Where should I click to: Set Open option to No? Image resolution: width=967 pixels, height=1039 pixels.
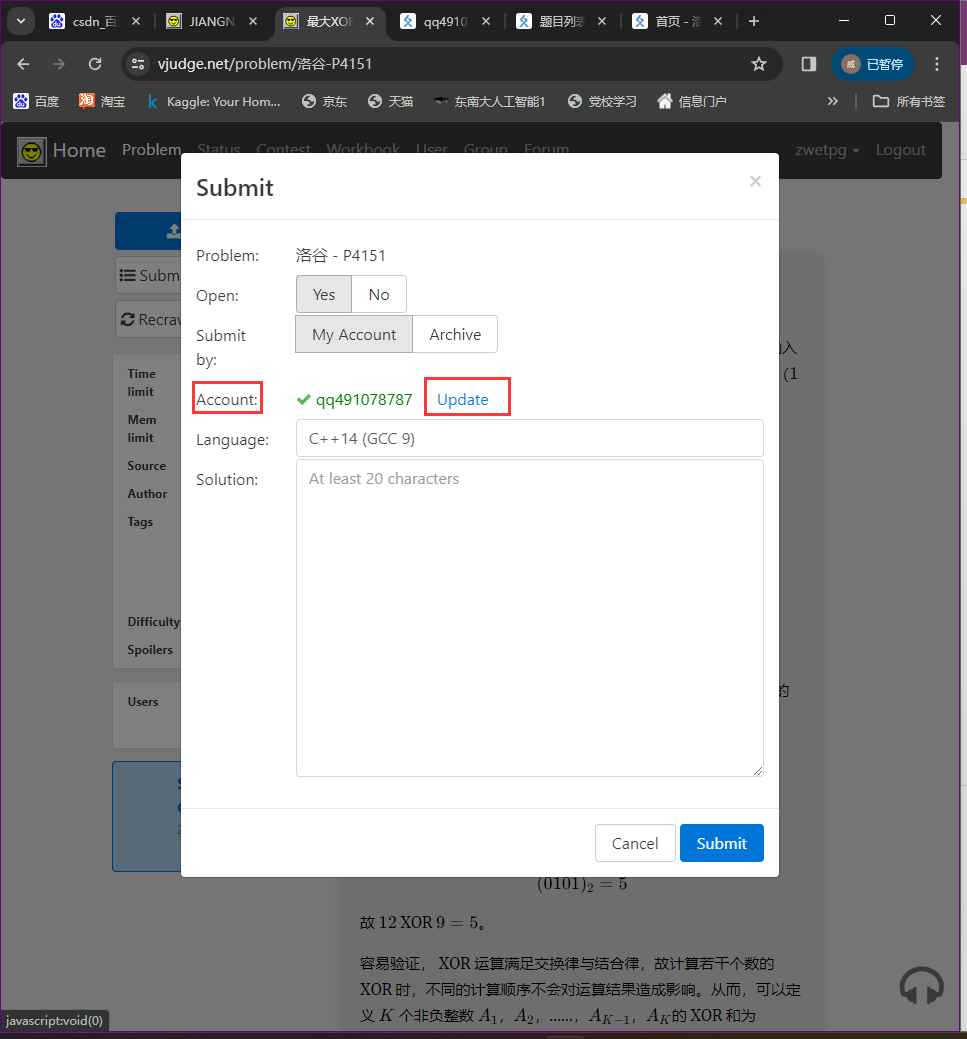coord(378,294)
